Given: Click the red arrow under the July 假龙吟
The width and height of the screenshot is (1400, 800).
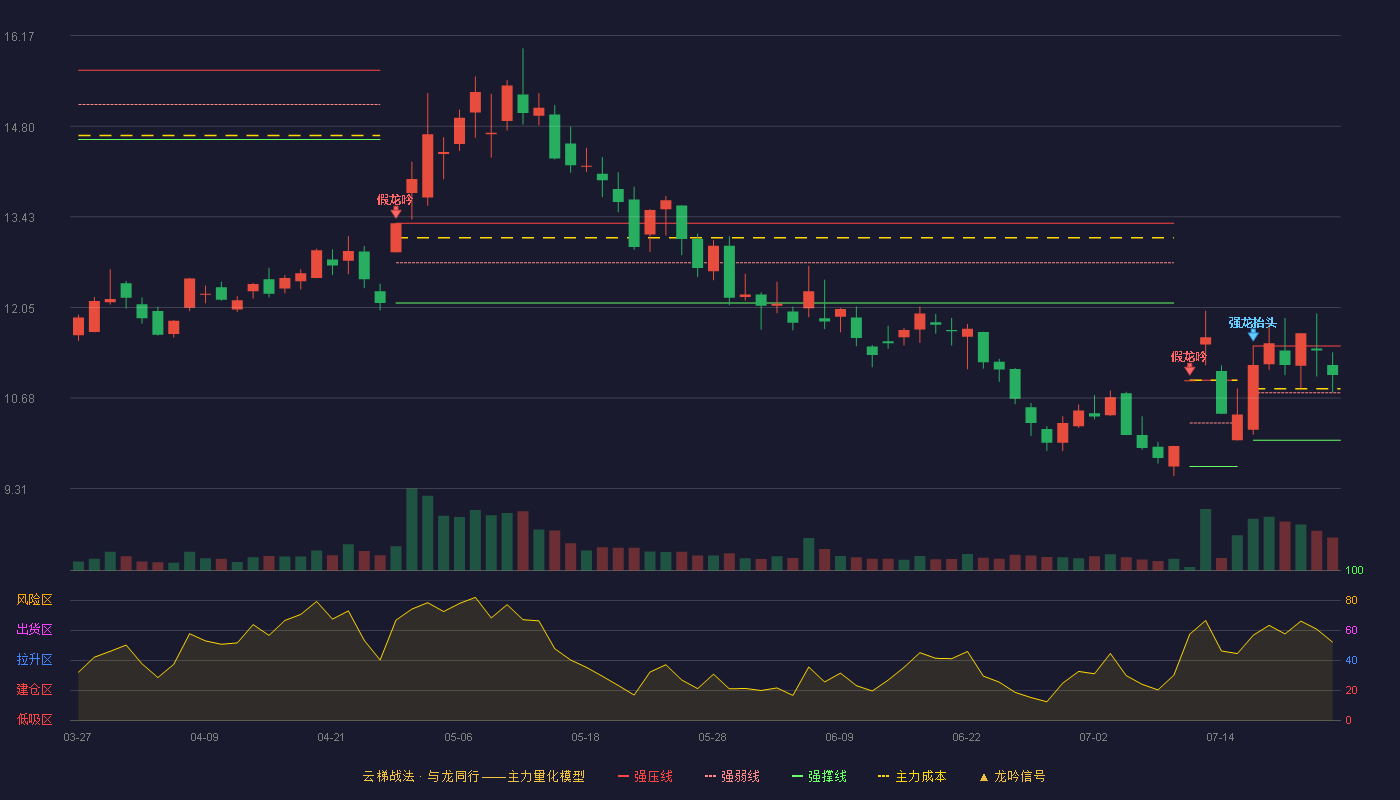Looking at the screenshot, I should 1189,370.
